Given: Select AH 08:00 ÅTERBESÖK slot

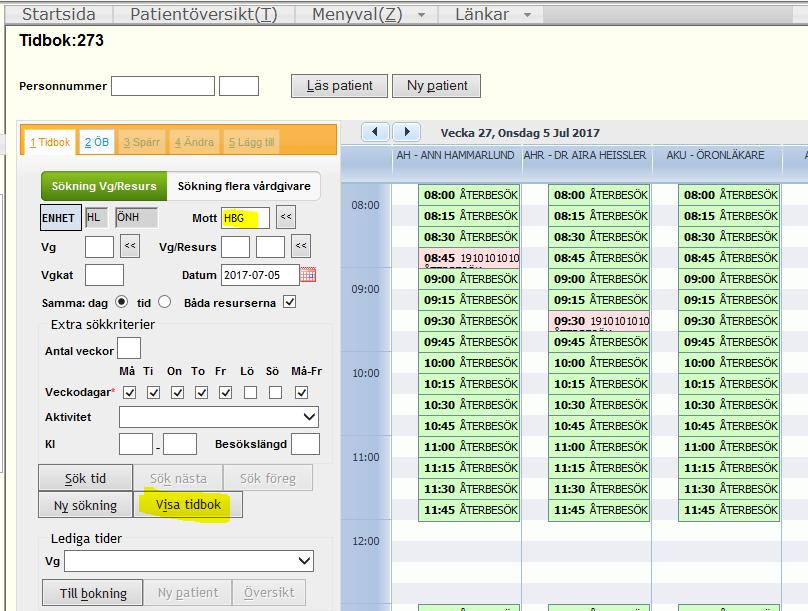Looking at the screenshot, I should point(469,195).
